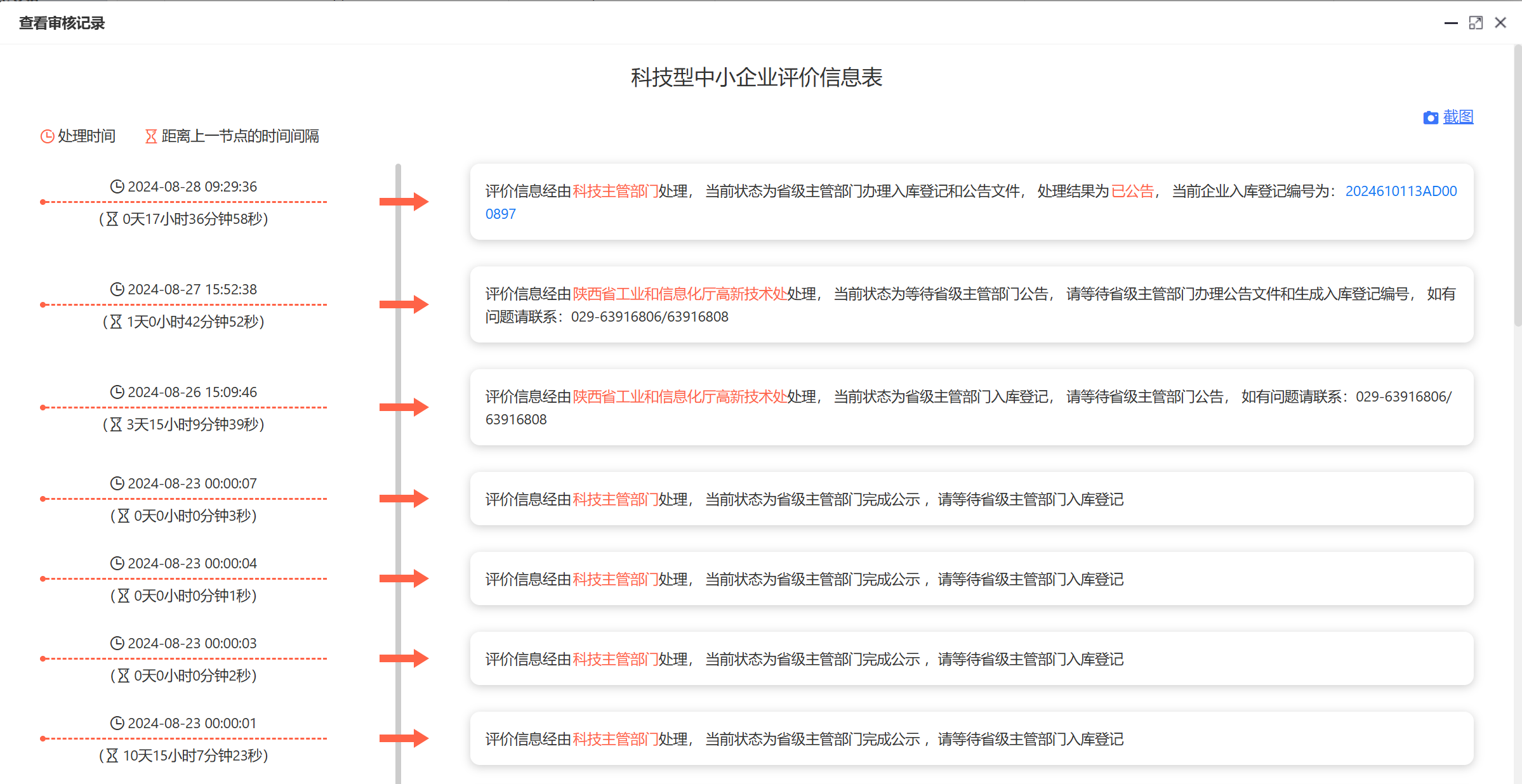Click clock icon next to 2024-08-28 09:29:36
This screenshot has width=1522, height=784.
click(117, 186)
